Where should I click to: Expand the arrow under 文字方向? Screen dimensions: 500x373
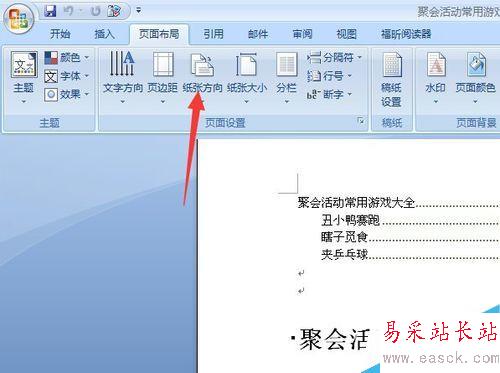122,101
